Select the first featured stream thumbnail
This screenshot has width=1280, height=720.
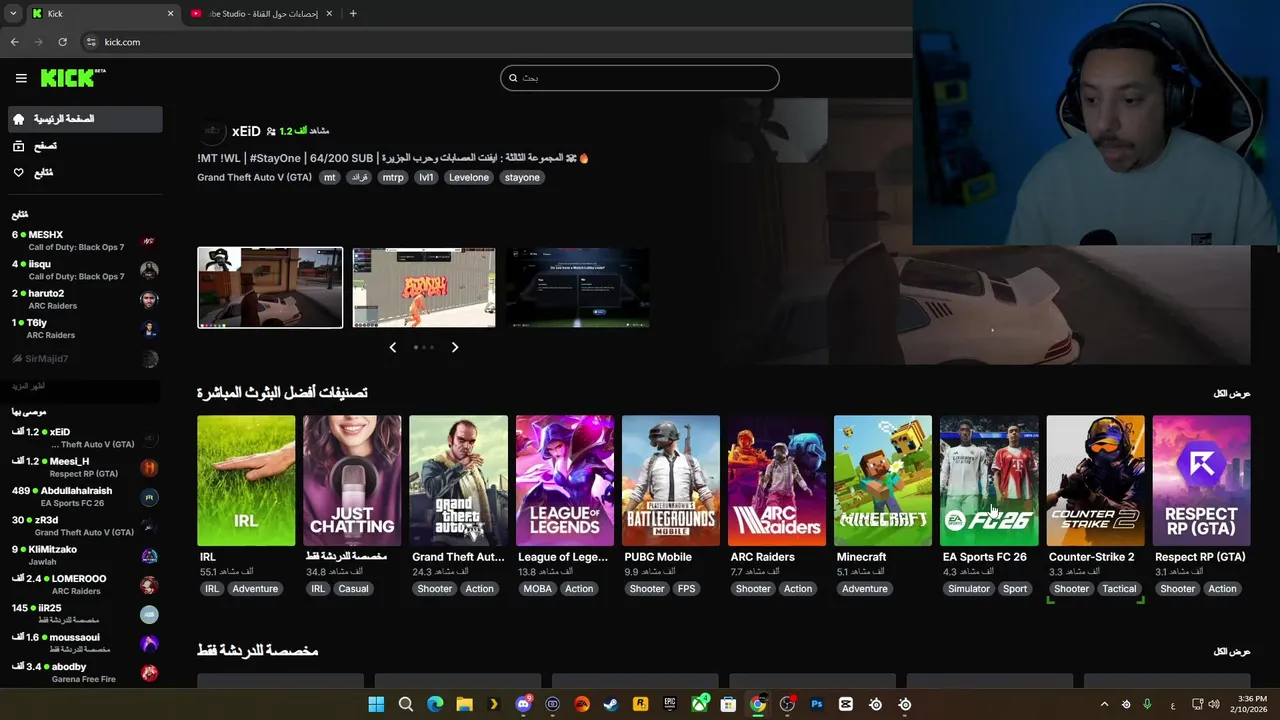[x=270, y=287]
